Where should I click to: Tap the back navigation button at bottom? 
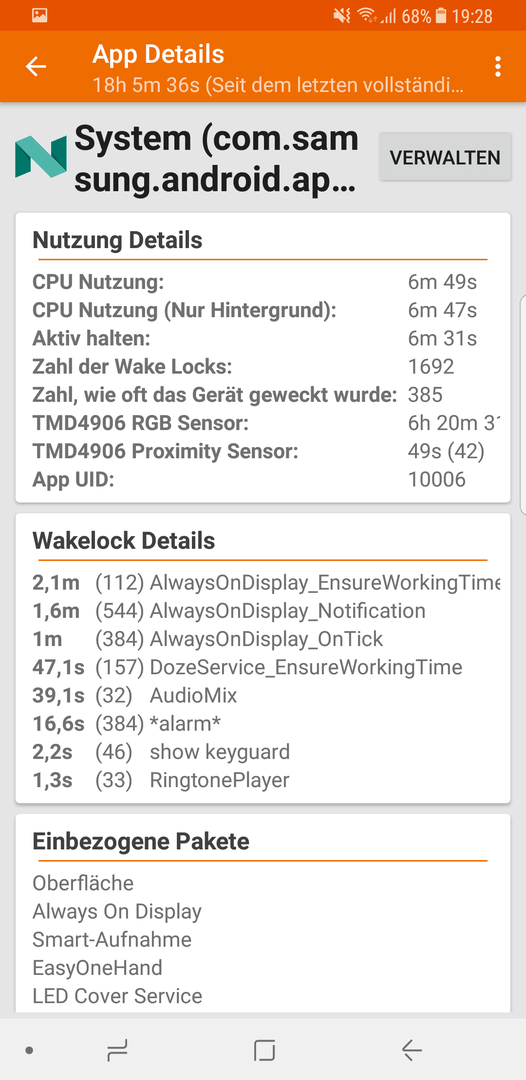[412, 1050]
